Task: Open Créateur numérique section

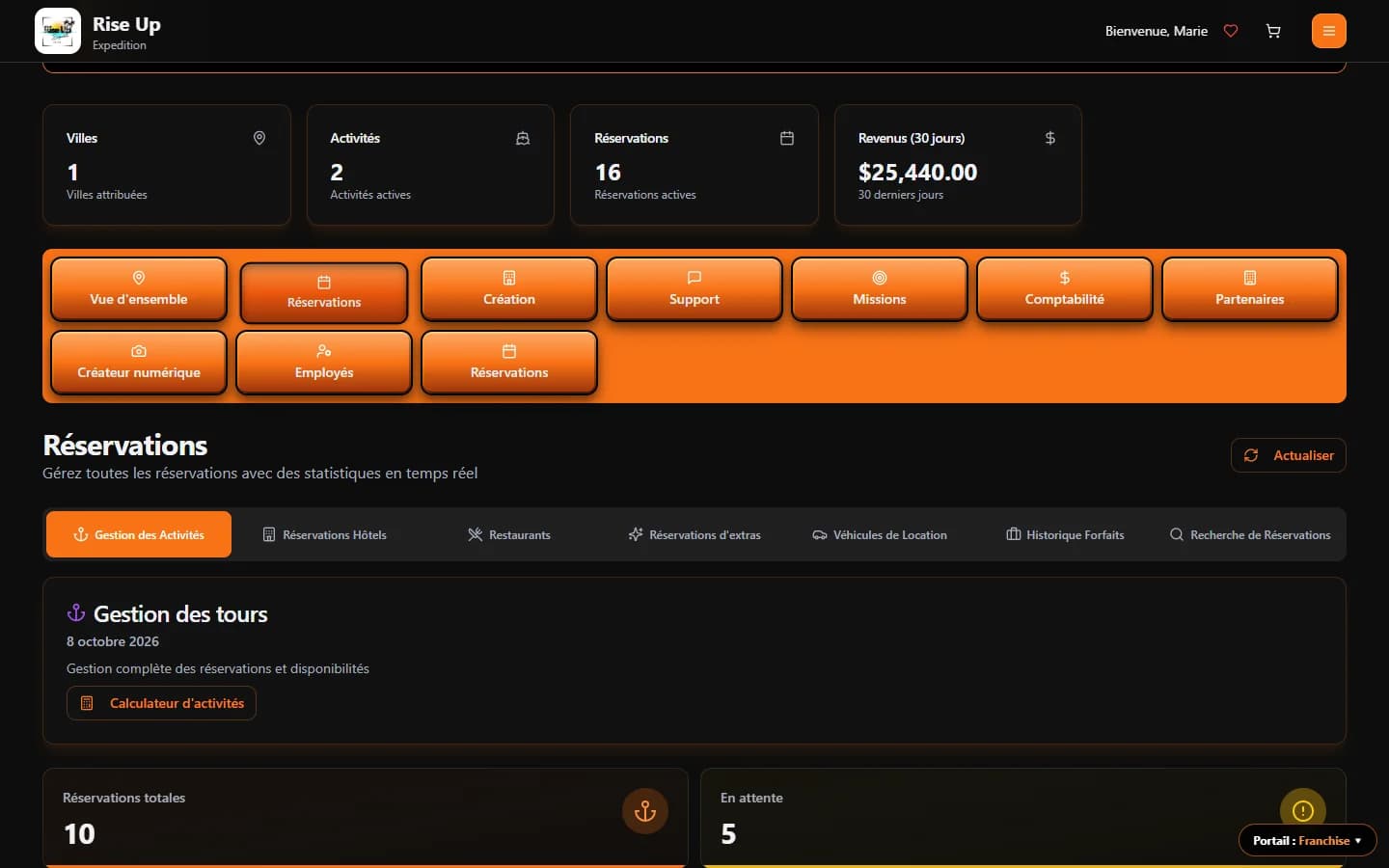Action: click(x=139, y=363)
